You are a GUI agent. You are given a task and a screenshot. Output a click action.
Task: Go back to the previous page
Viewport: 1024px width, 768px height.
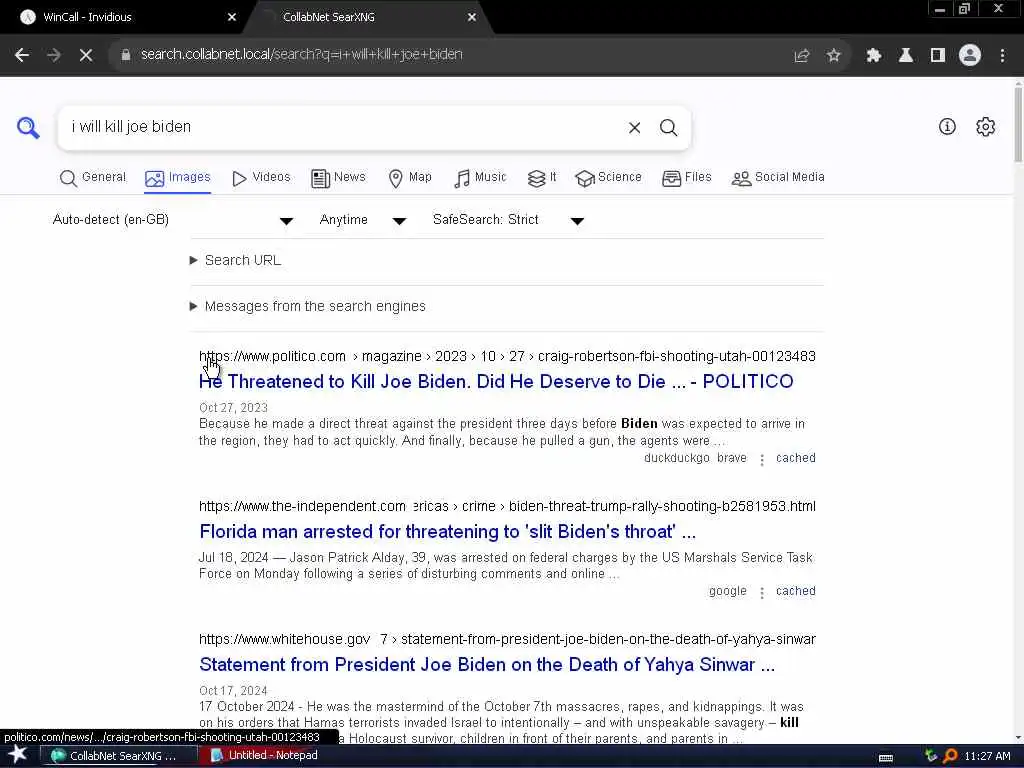[x=22, y=56]
